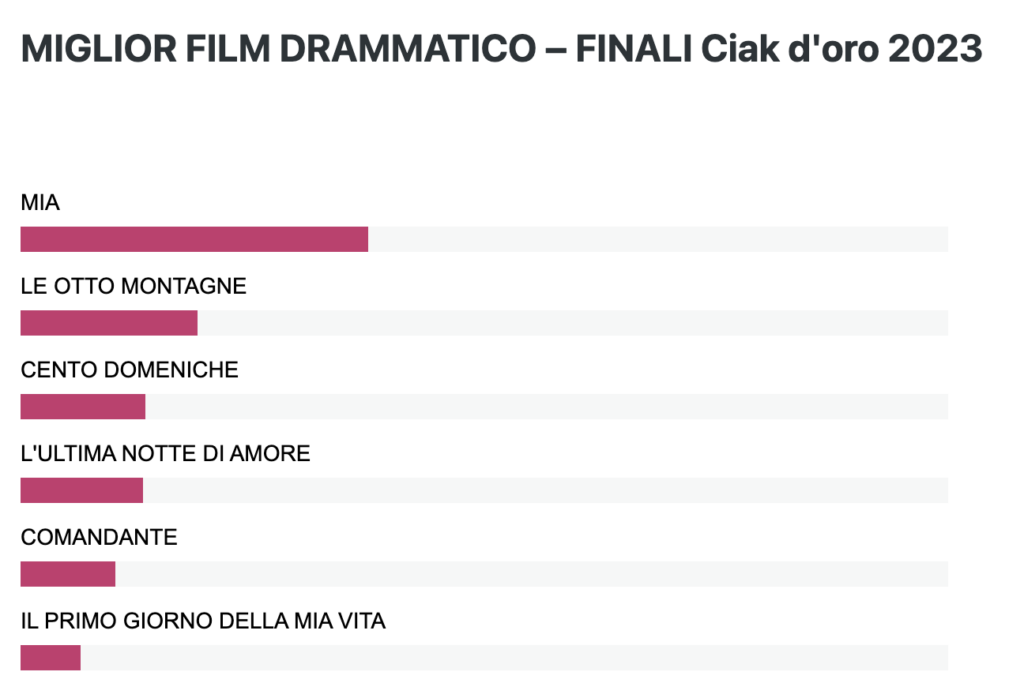This screenshot has width=1024, height=698.
Task: Click the empty track of MIA's bar
Action: (658, 239)
